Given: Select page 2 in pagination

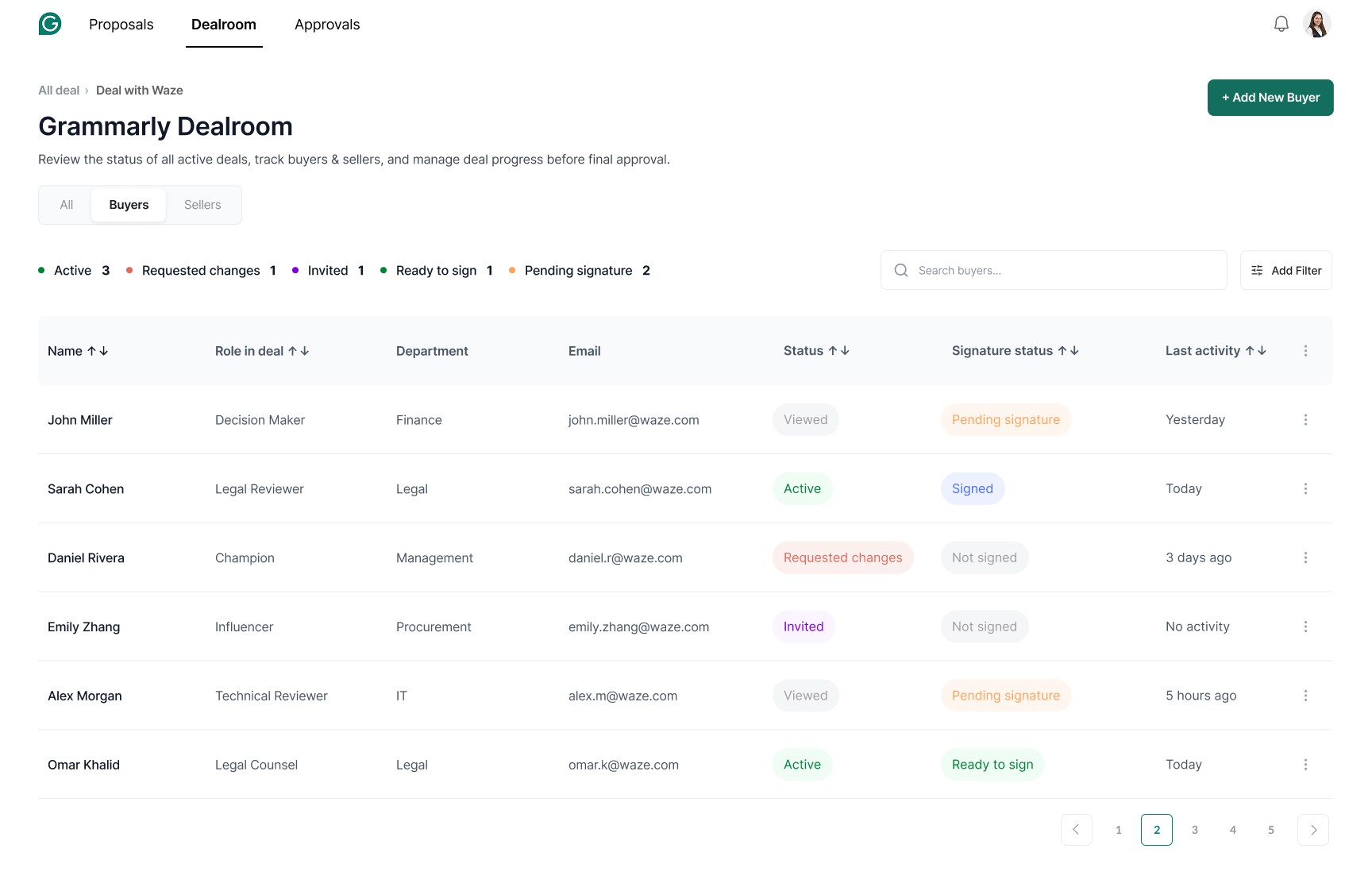Looking at the screenshot, I should (1157, 830).
